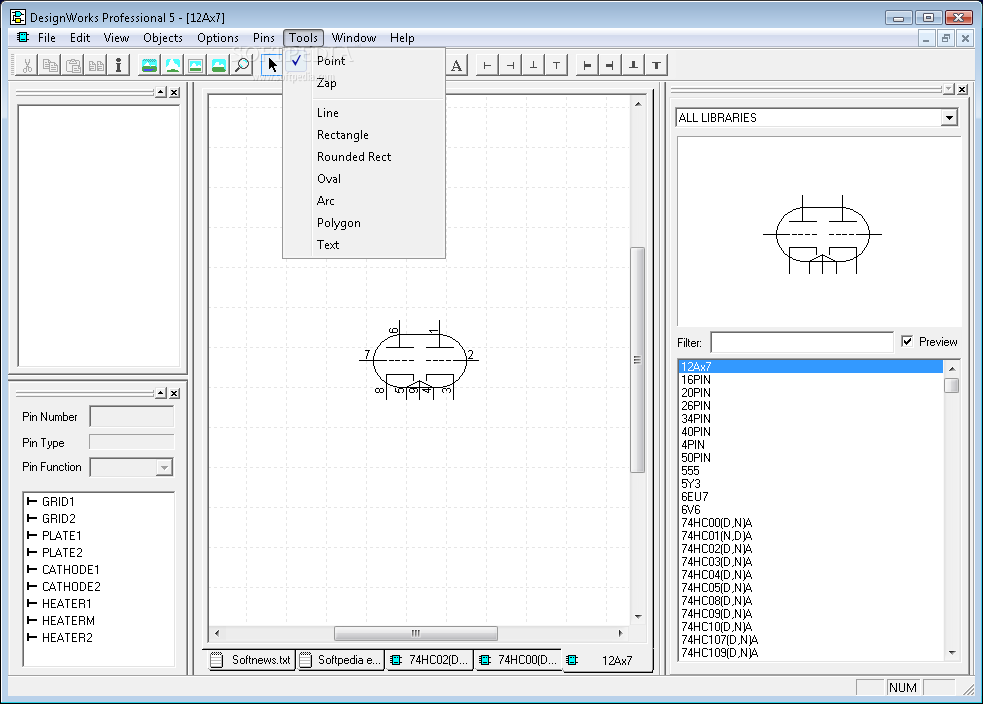Screen dimensions: 983x704
Task: Click the Copy toolbar icon
Action: pyautogui.click(x=51, y=65)
